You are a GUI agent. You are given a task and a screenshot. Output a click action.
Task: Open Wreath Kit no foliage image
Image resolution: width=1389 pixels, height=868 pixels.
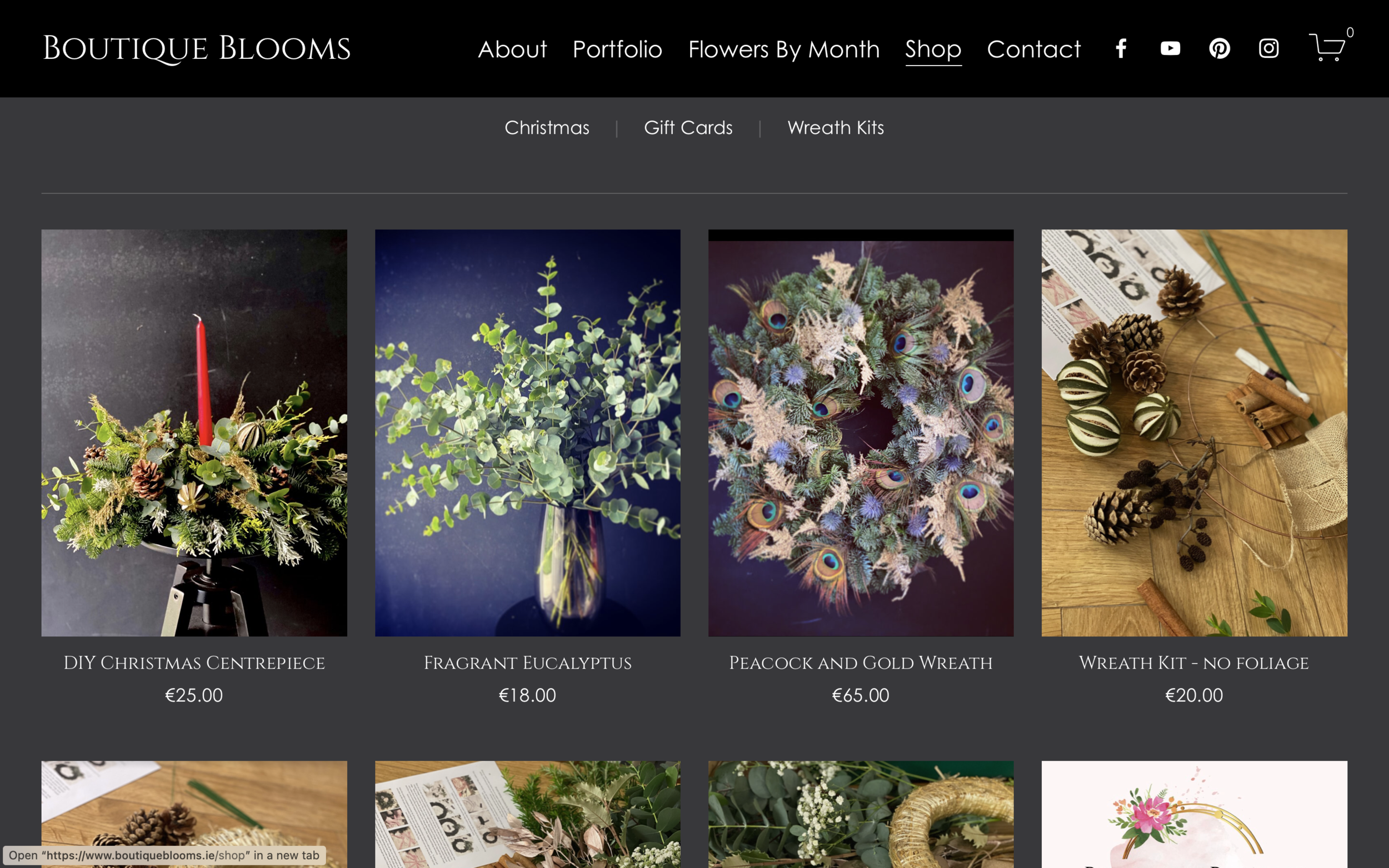click(x=1194, y=433)
